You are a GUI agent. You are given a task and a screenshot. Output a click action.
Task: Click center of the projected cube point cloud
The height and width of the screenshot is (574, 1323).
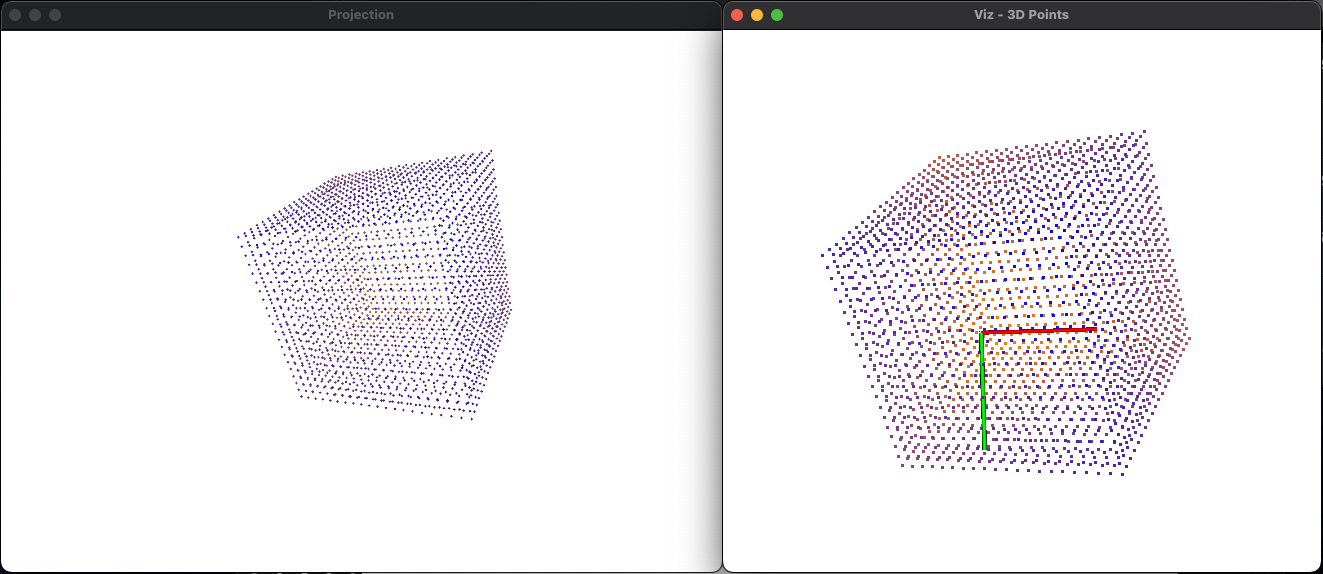click(x=380, y=290)
